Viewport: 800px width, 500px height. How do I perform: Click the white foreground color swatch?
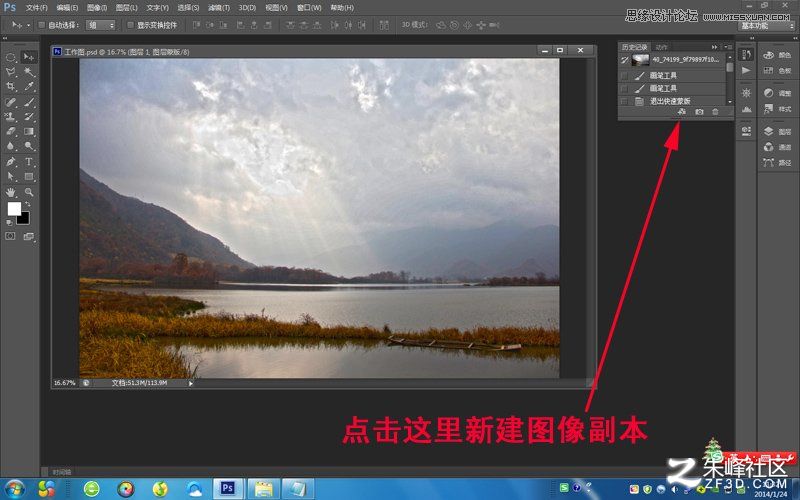(x=14, y=208)
